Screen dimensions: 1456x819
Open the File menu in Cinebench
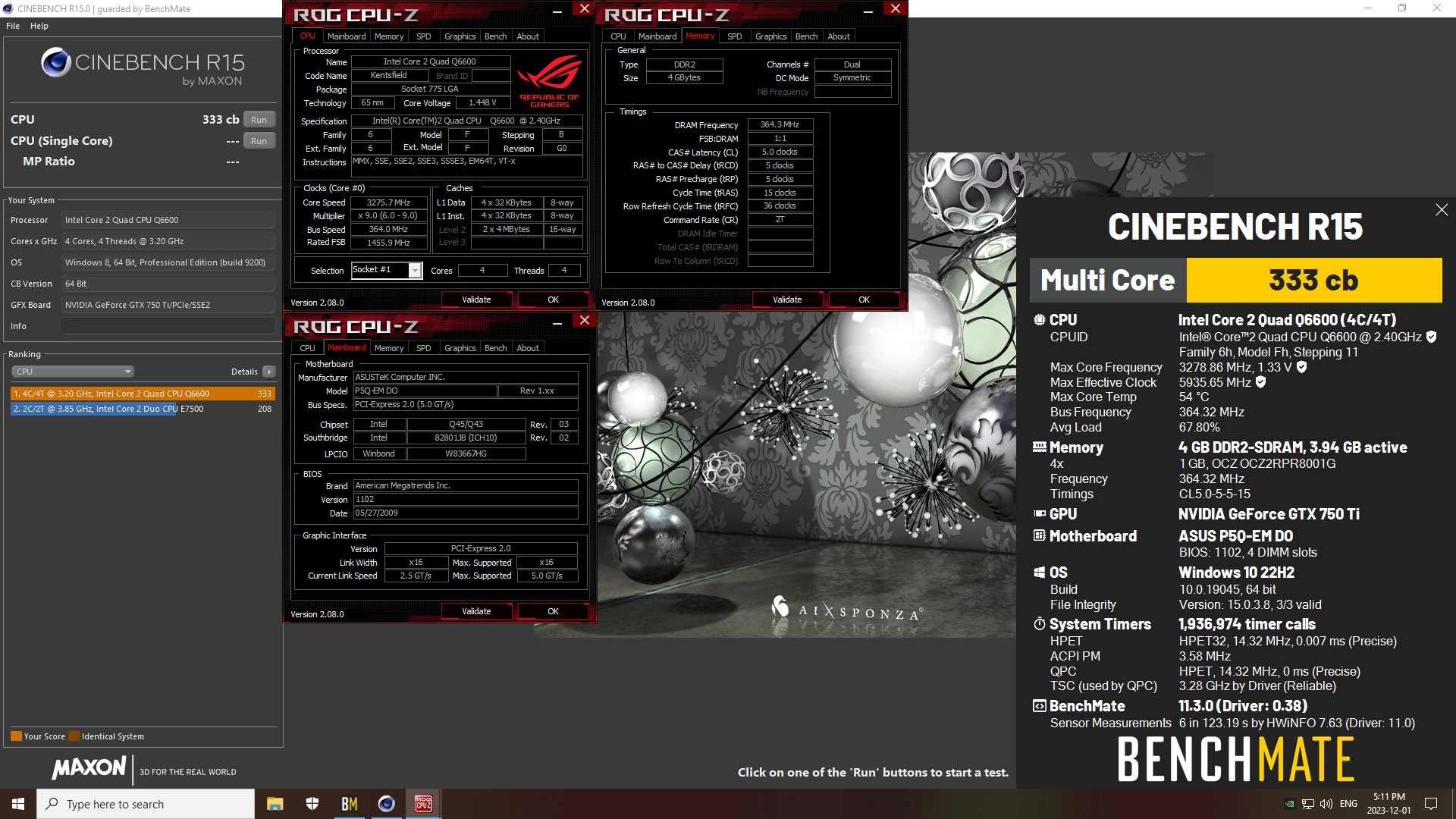tap(13, 26)
